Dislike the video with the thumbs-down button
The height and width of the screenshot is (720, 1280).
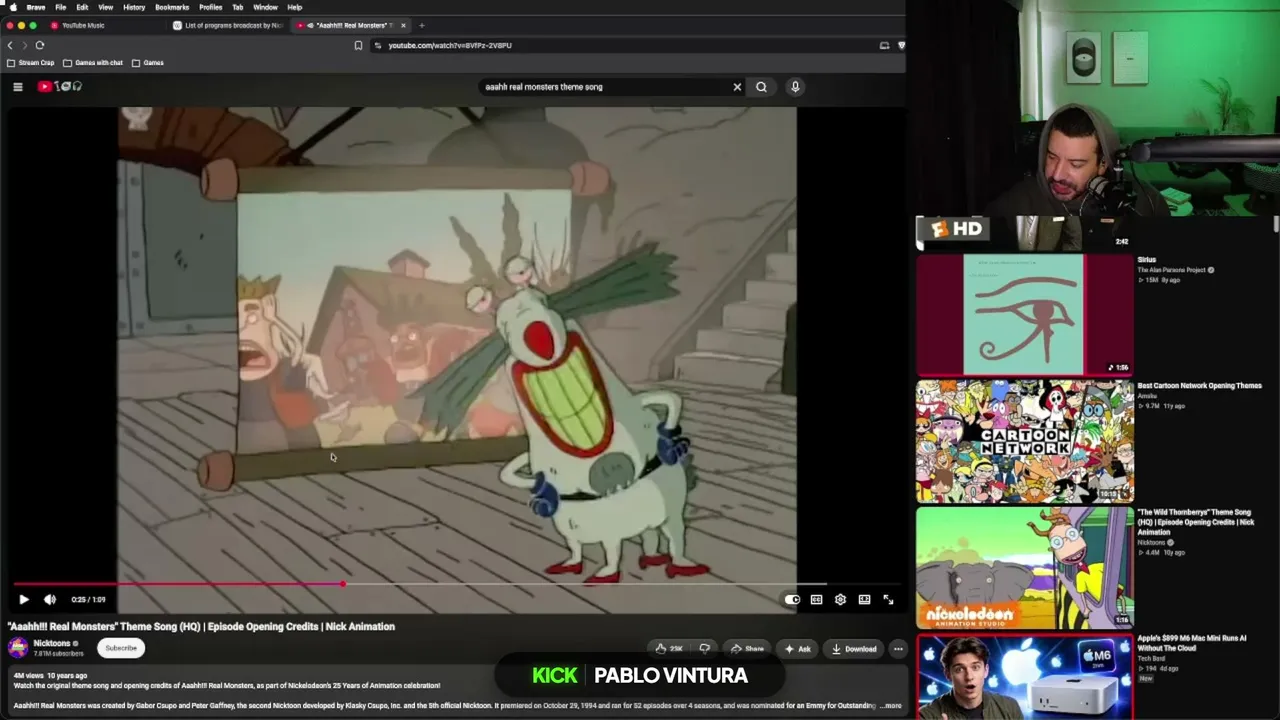705,649
